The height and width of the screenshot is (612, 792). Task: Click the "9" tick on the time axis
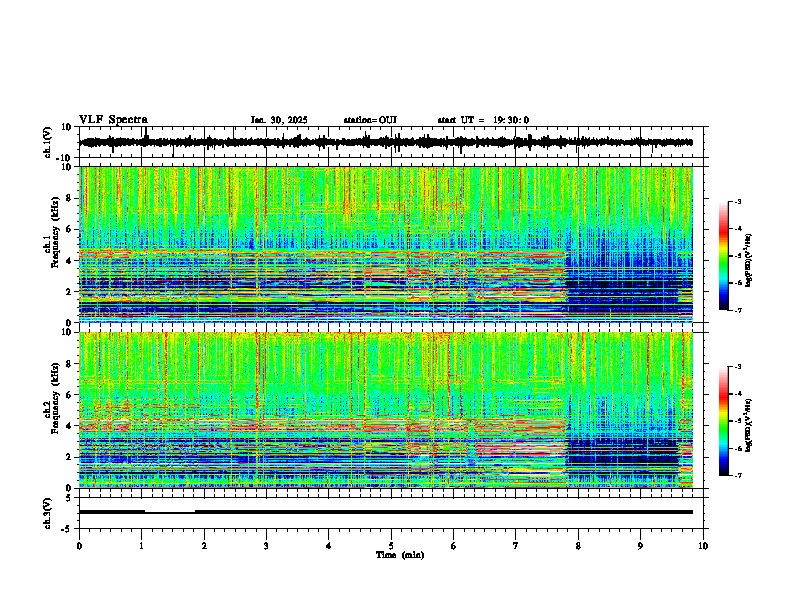(x=640, y=546)
